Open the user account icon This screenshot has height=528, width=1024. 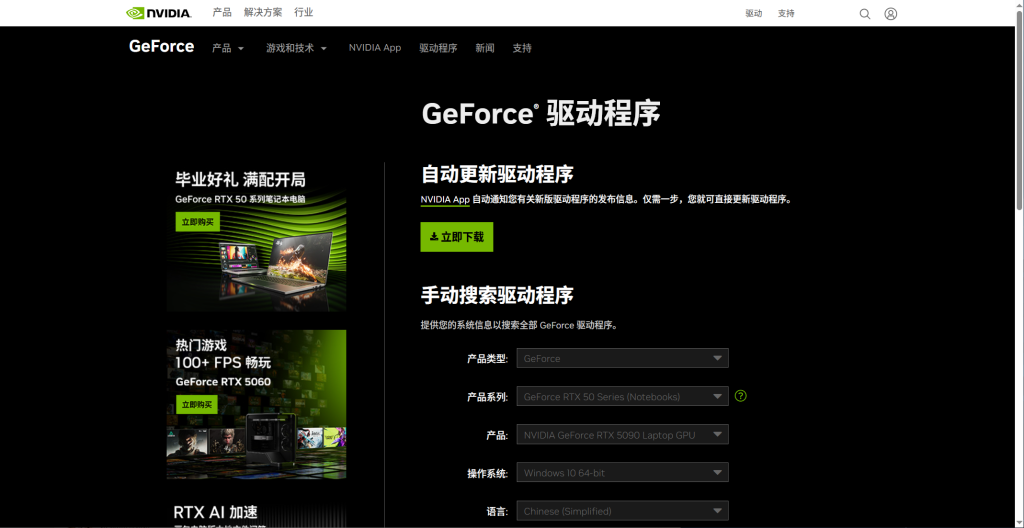tap(891, 14)
